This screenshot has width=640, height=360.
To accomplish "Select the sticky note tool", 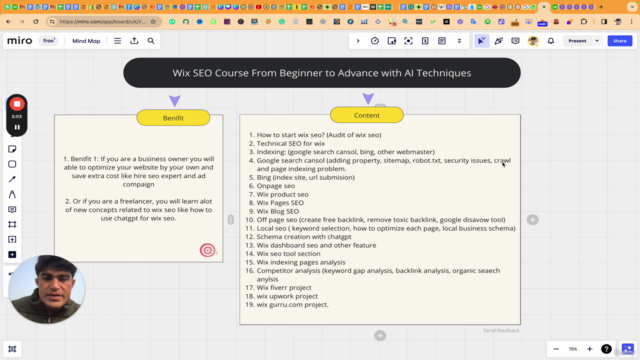I will (12, 149).
